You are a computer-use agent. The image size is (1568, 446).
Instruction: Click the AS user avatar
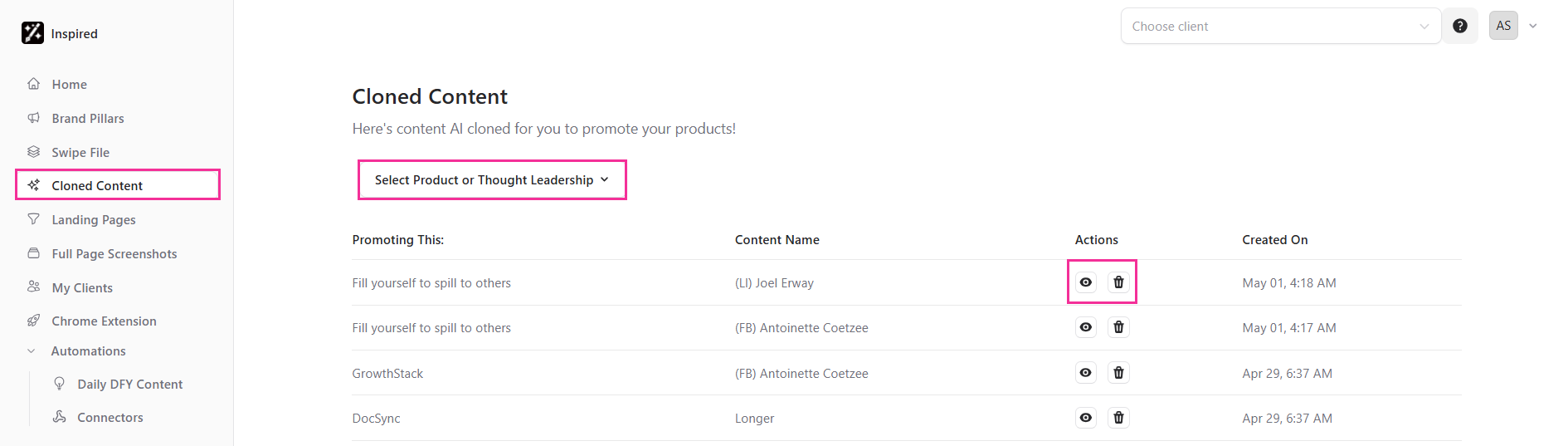[x=1503, y=26]
